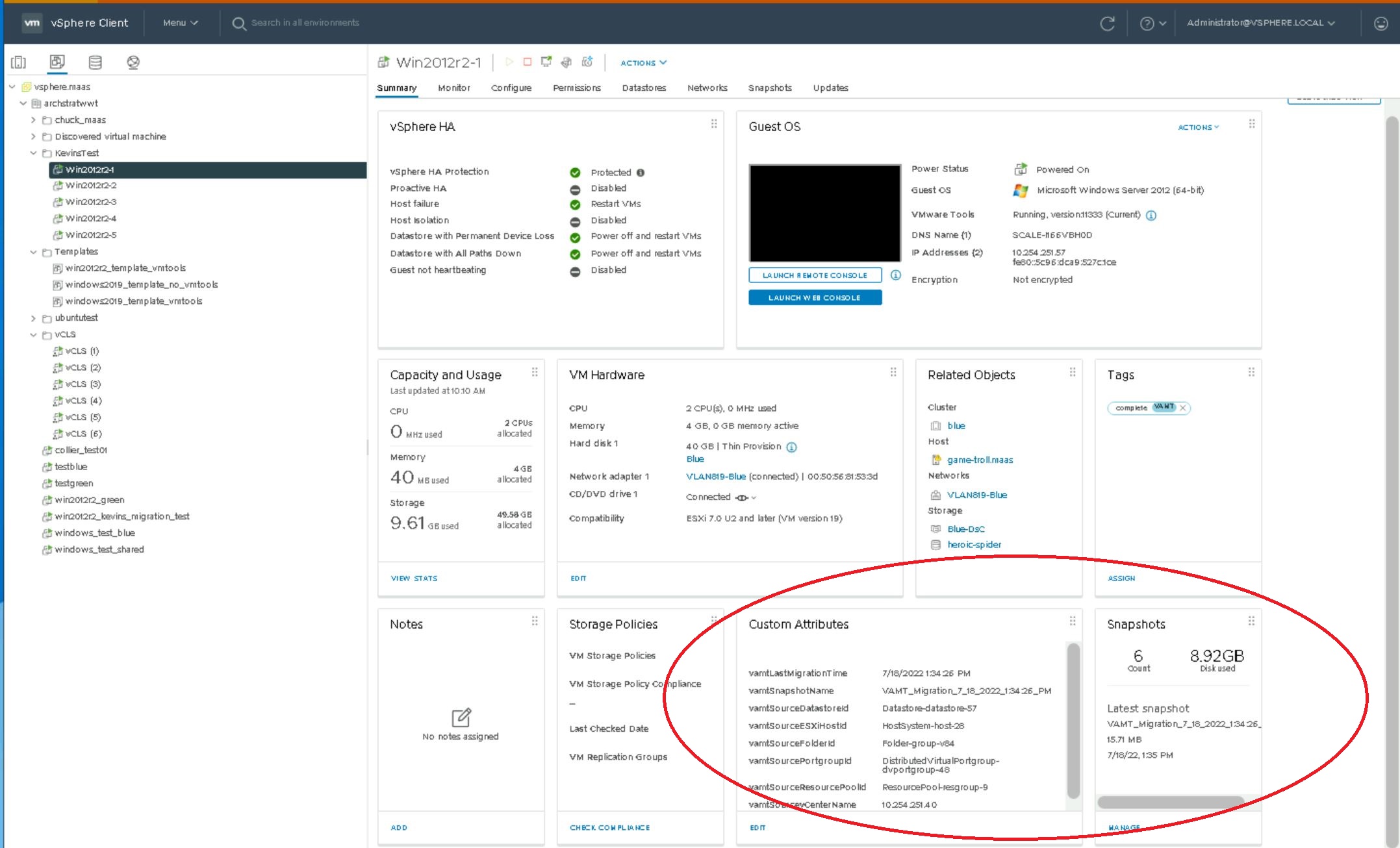
Task: Click ASSIGN in Tags card
Action: [1121, 578]
